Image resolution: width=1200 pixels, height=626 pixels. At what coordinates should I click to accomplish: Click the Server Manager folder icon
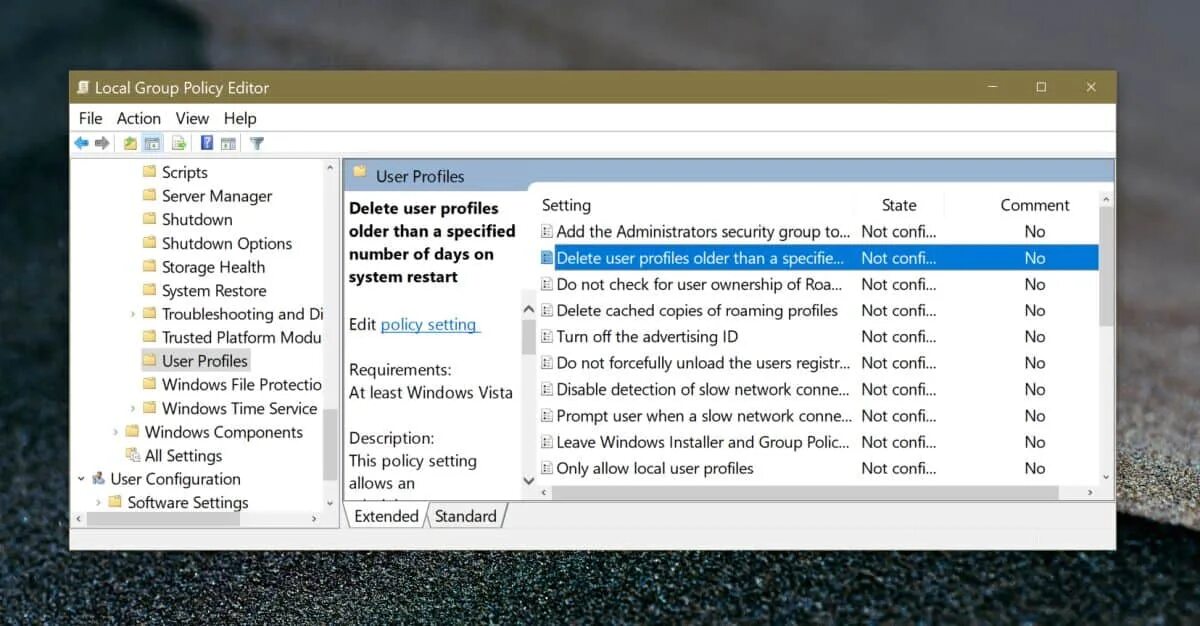click(x=149, y=196)
